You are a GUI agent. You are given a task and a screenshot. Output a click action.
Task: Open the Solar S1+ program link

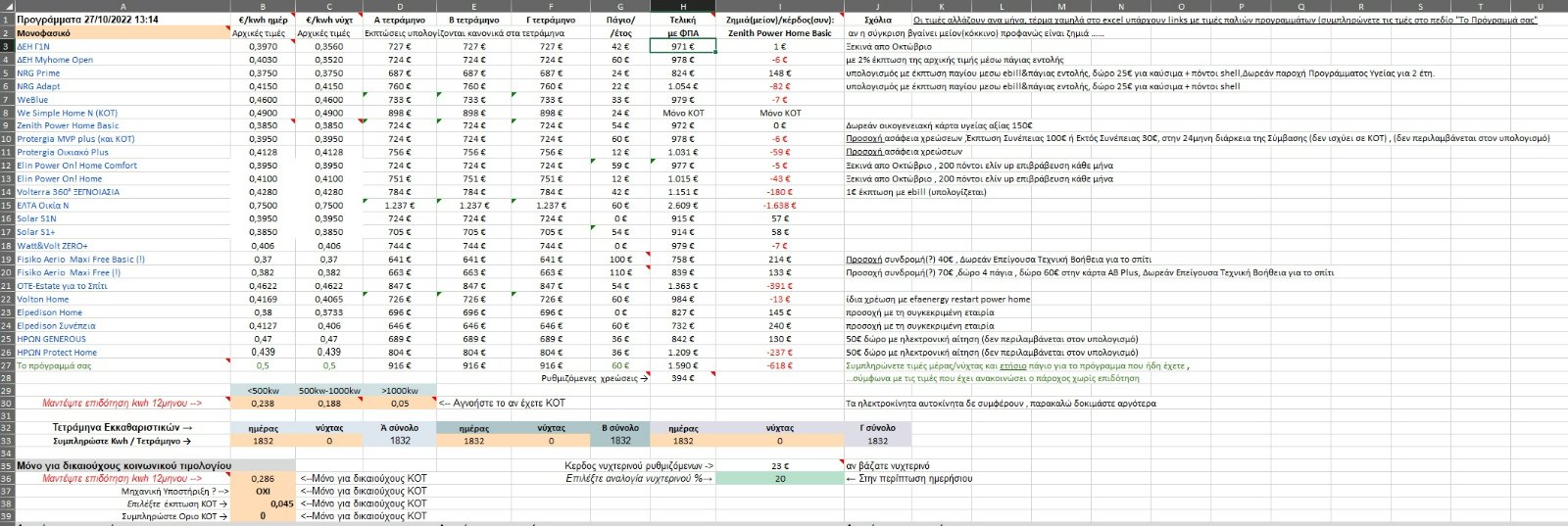[x=35, y=232]
